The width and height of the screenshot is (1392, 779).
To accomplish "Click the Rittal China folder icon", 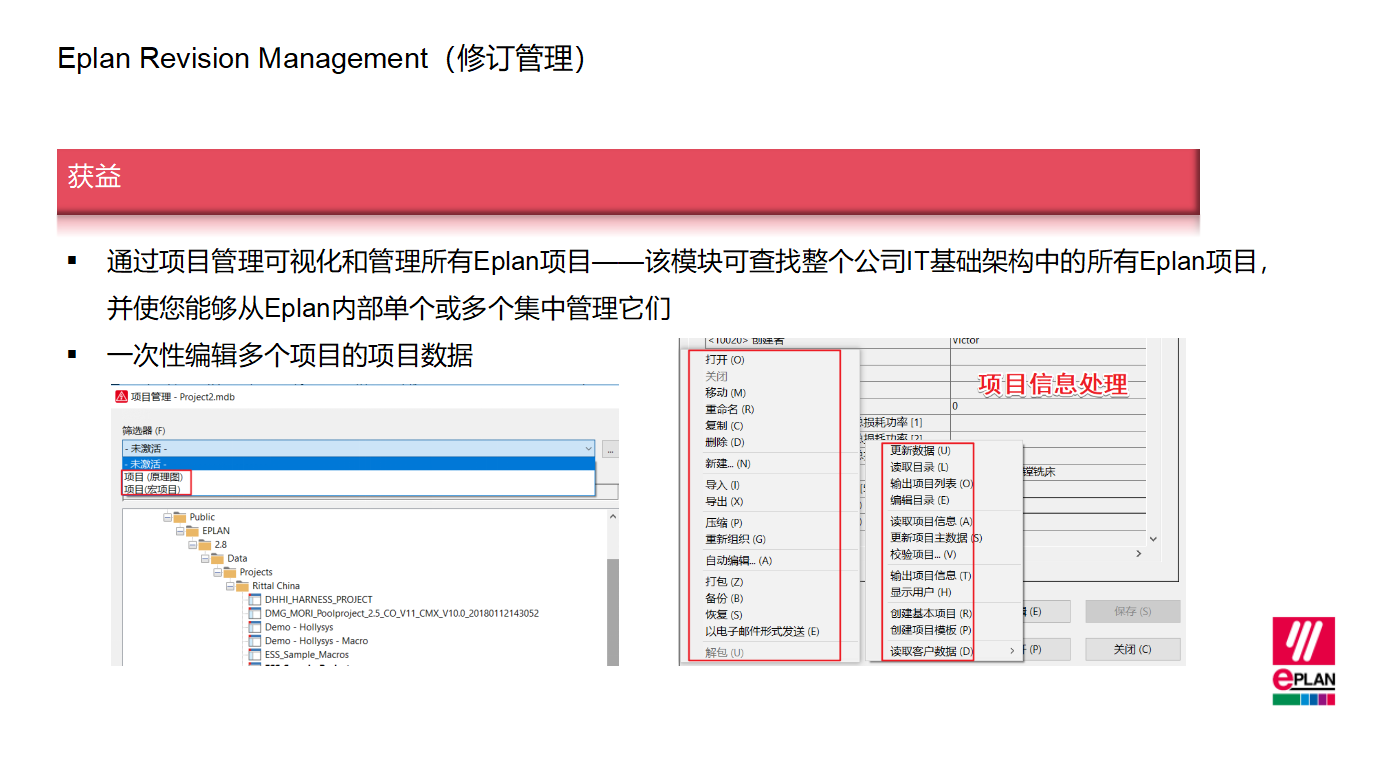I will (x=243, y=586).
